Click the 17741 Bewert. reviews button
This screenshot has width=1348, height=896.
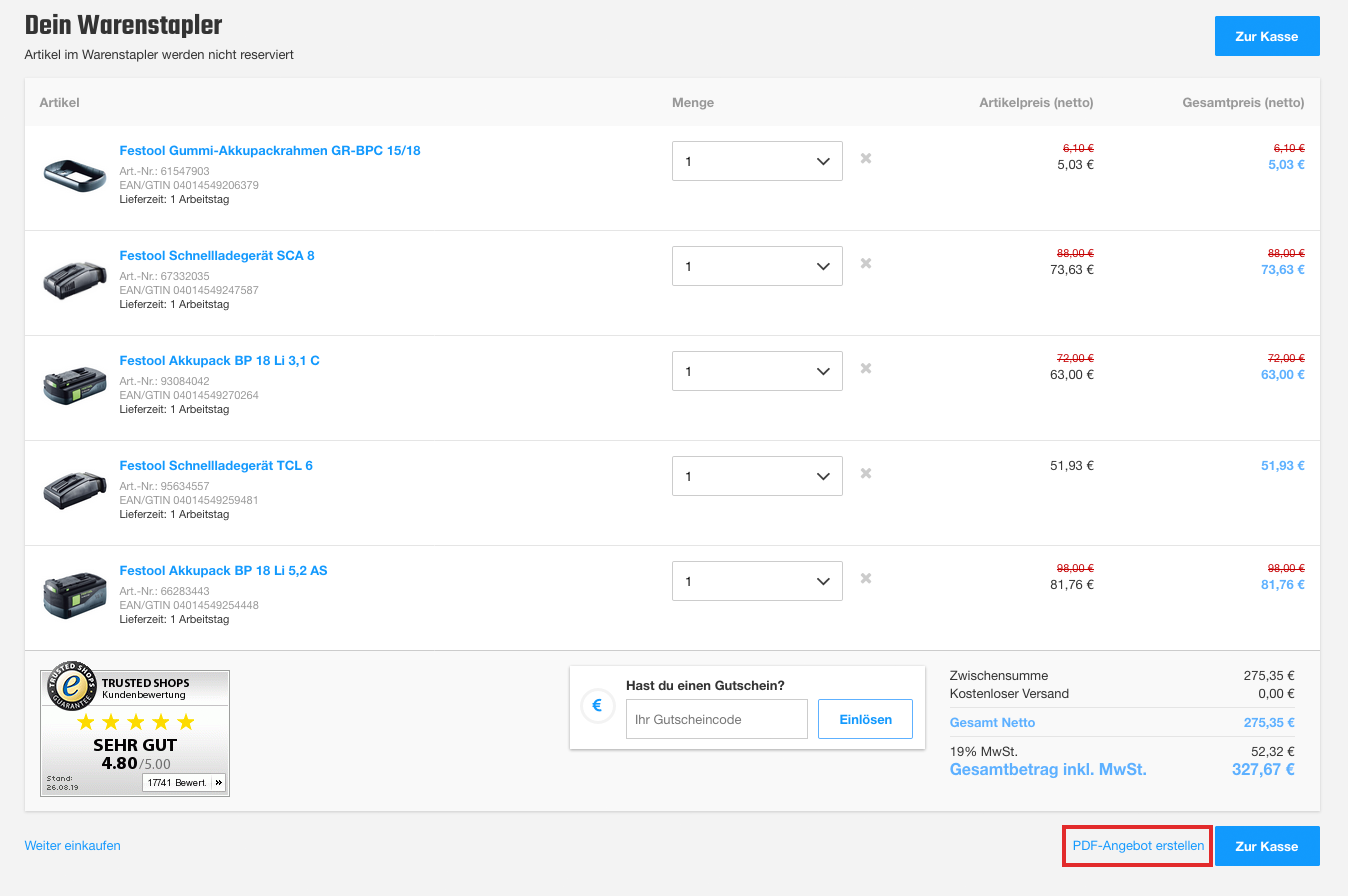[183, 782]
